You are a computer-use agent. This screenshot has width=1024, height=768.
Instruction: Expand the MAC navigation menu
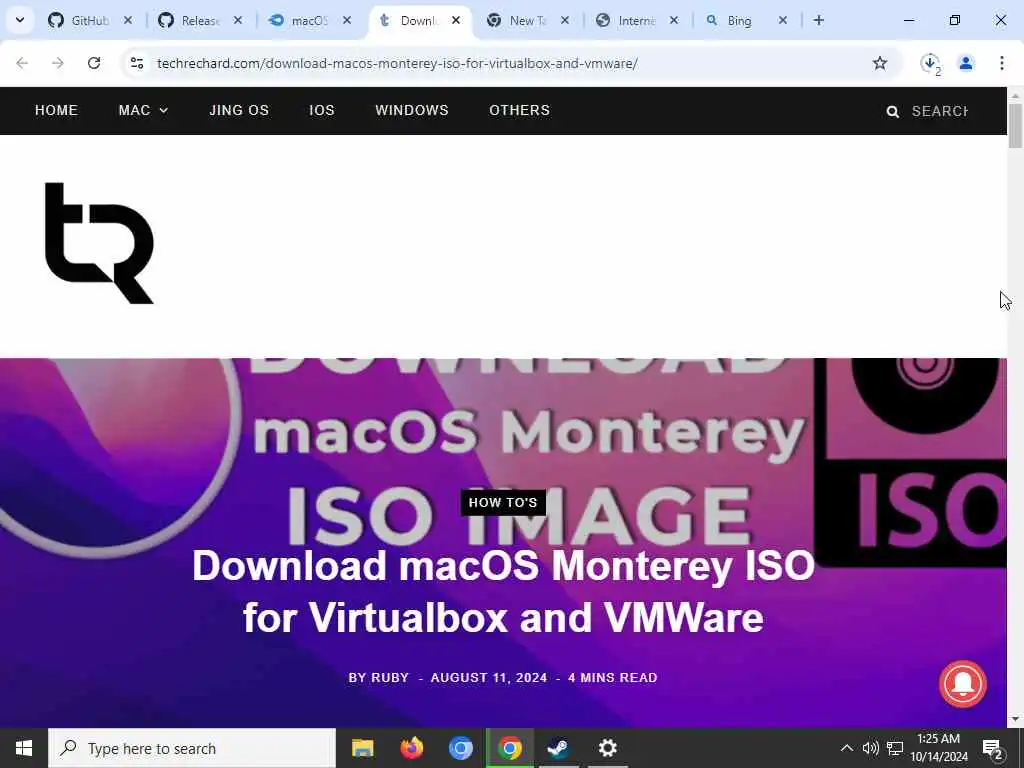(x=143, y=110)
